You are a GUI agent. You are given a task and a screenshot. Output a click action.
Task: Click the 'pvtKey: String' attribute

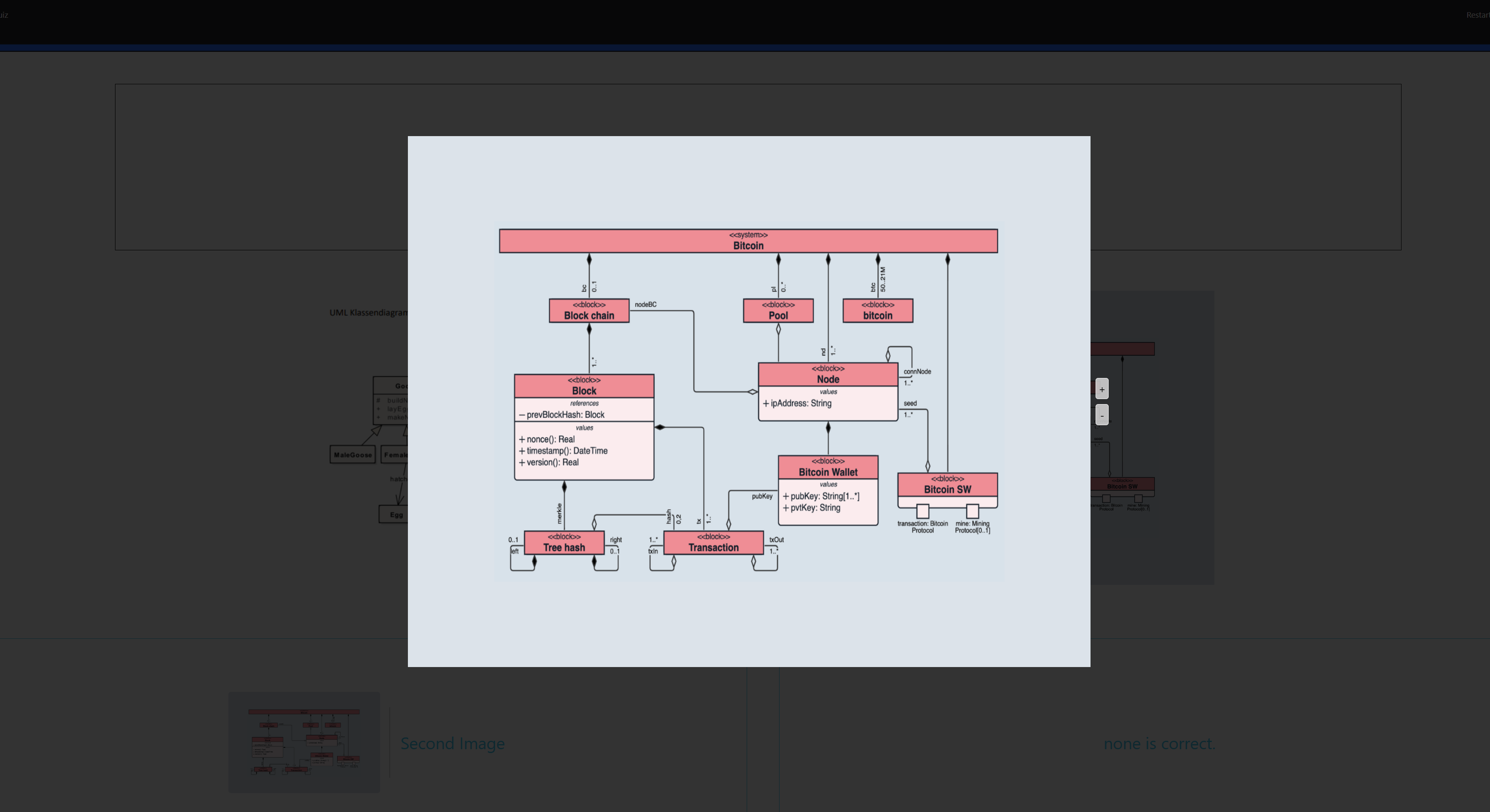[x=812, y=508]
